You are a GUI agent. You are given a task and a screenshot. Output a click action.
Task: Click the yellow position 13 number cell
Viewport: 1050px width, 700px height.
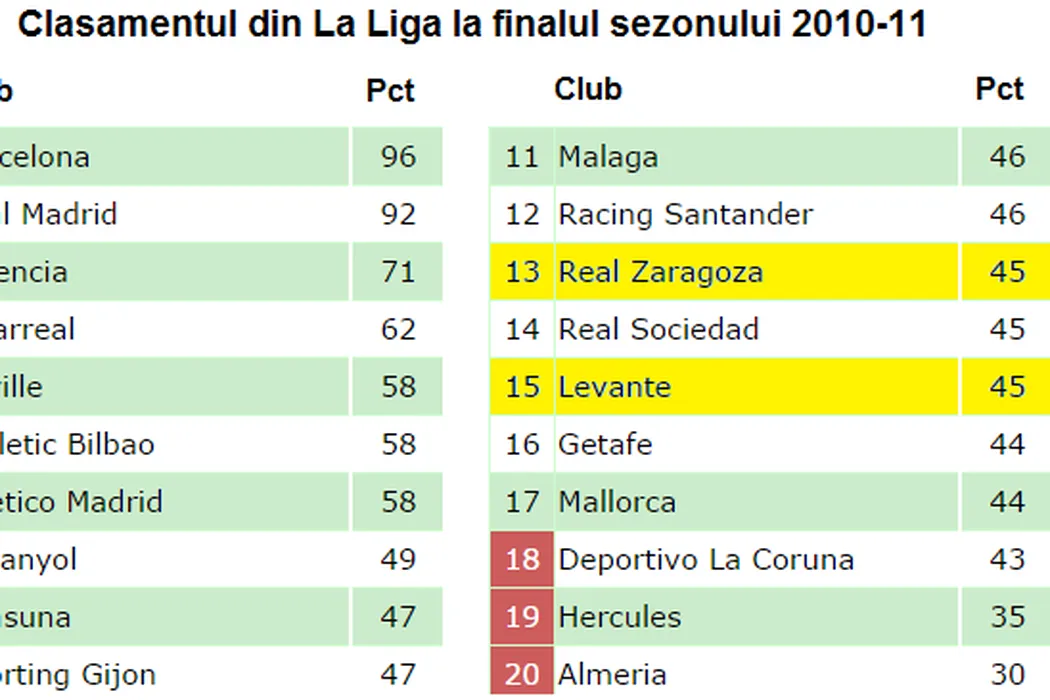click(522, 272)
